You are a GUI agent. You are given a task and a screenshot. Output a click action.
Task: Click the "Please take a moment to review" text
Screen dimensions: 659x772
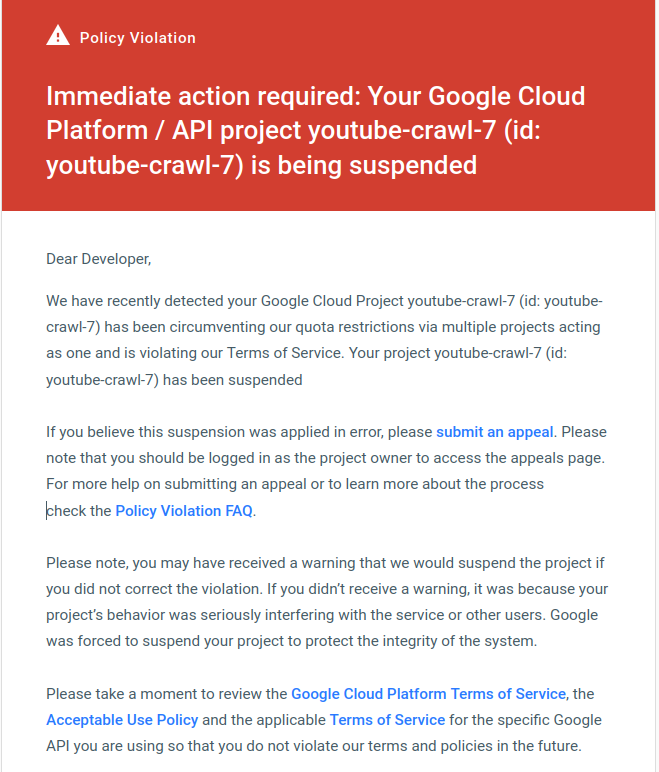166,694
